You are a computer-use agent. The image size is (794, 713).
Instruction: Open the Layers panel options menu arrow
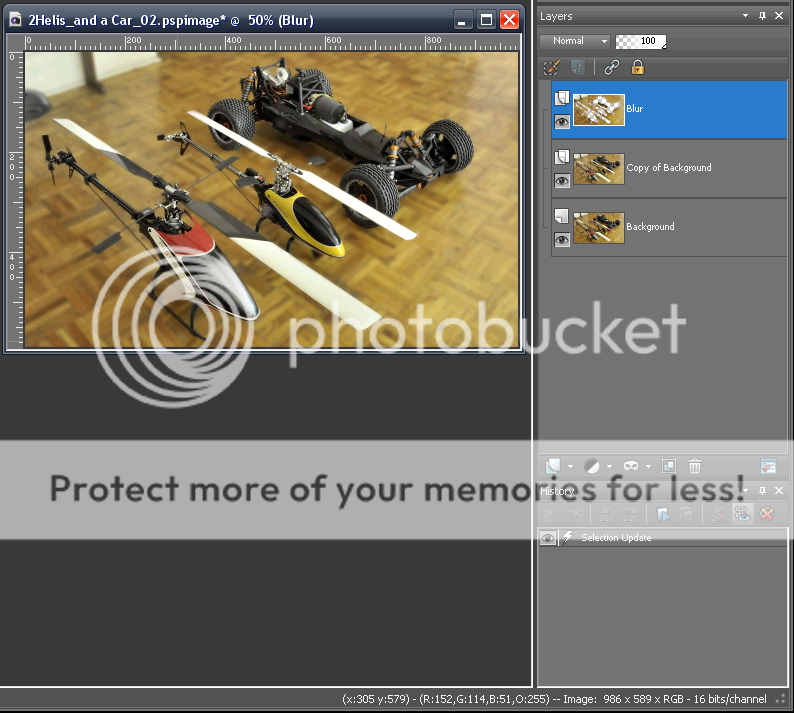[745, 16]
